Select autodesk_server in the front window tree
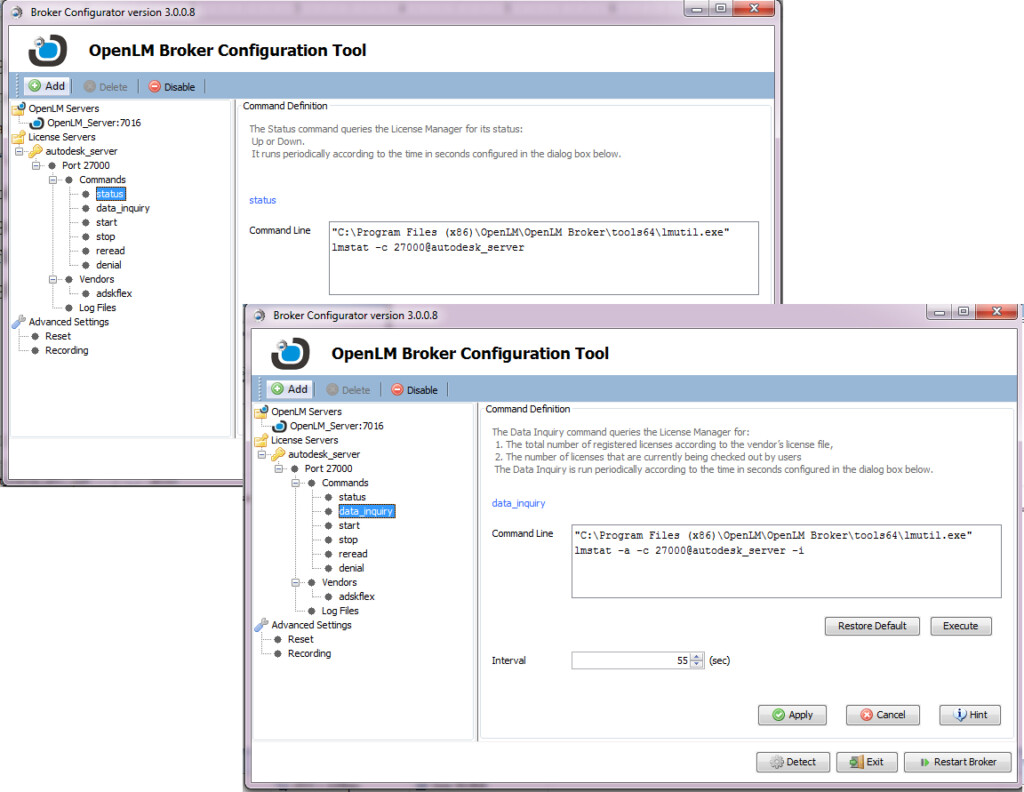This screenshot has width=1024, height=792. (324, 454)
